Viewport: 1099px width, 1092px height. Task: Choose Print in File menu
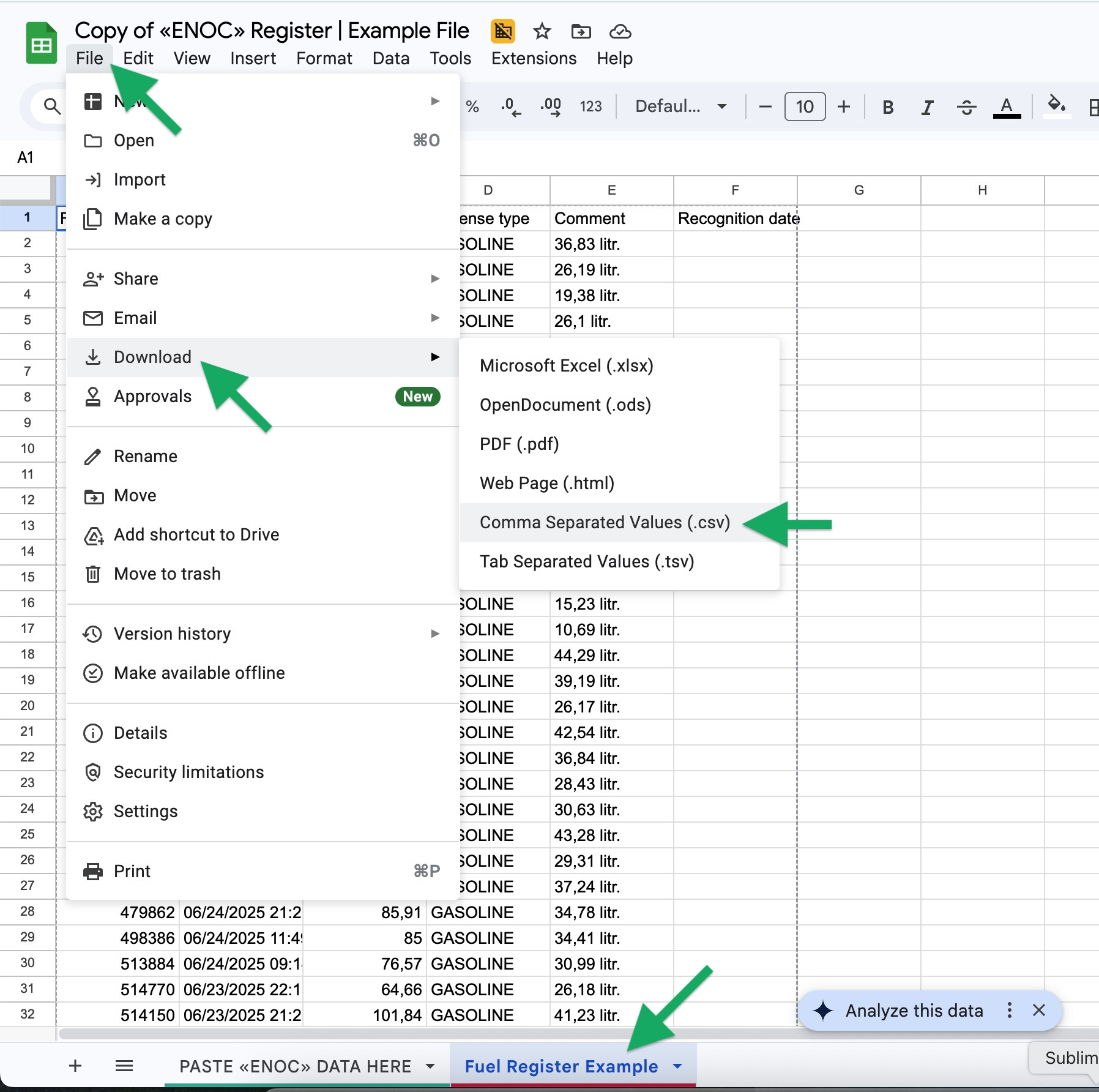263,871
